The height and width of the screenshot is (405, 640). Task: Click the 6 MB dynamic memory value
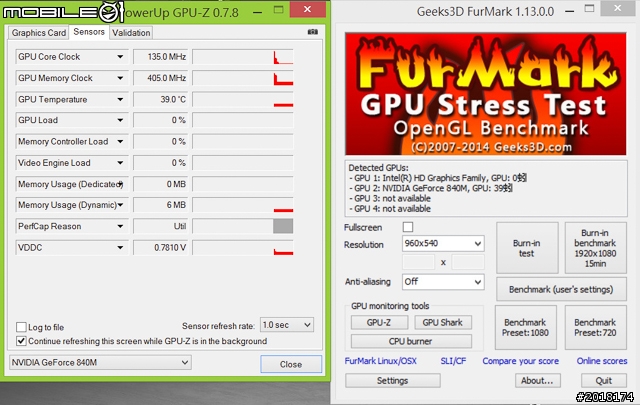[x=160, y=205]
